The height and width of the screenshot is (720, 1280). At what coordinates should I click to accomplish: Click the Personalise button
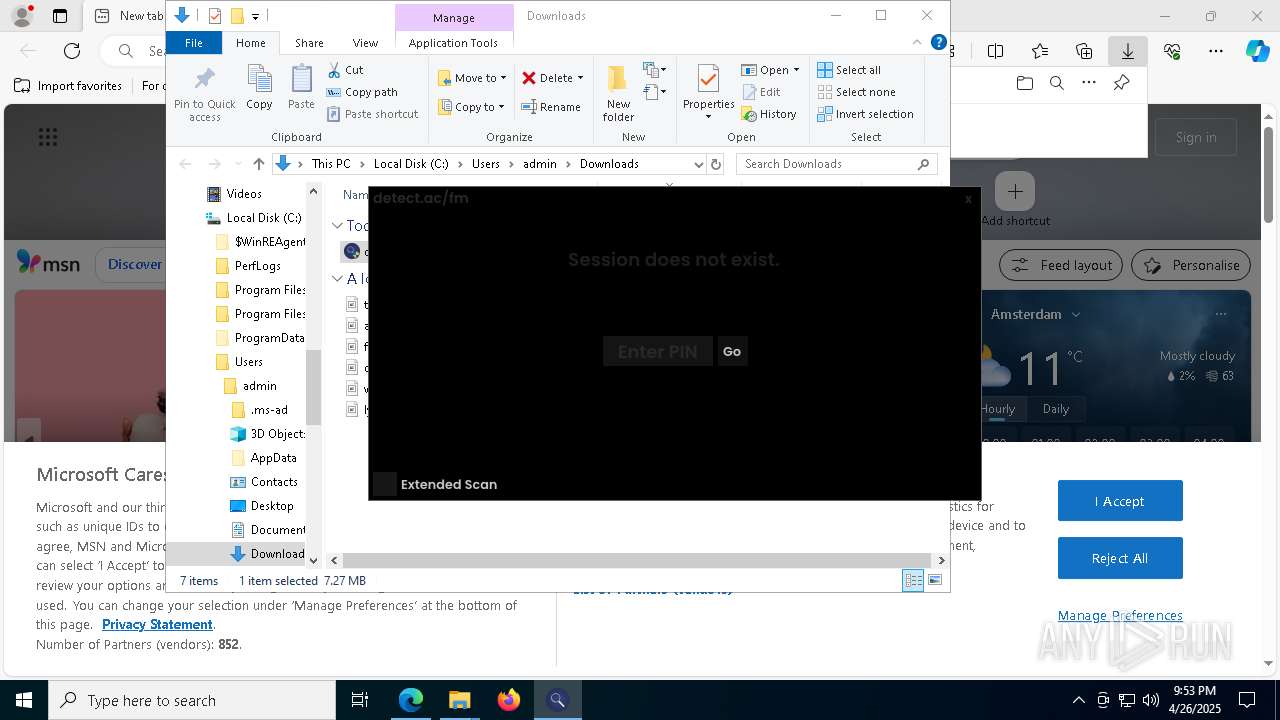[1191, 265]
